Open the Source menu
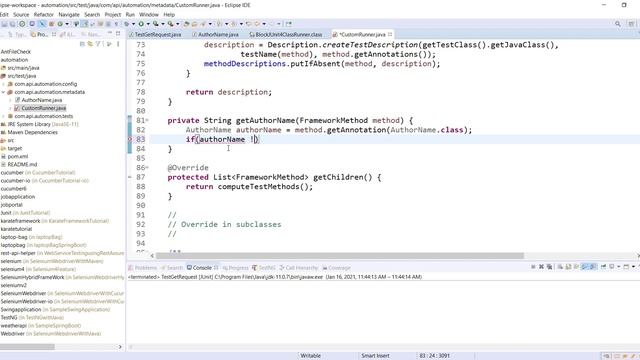 [21, 14]
